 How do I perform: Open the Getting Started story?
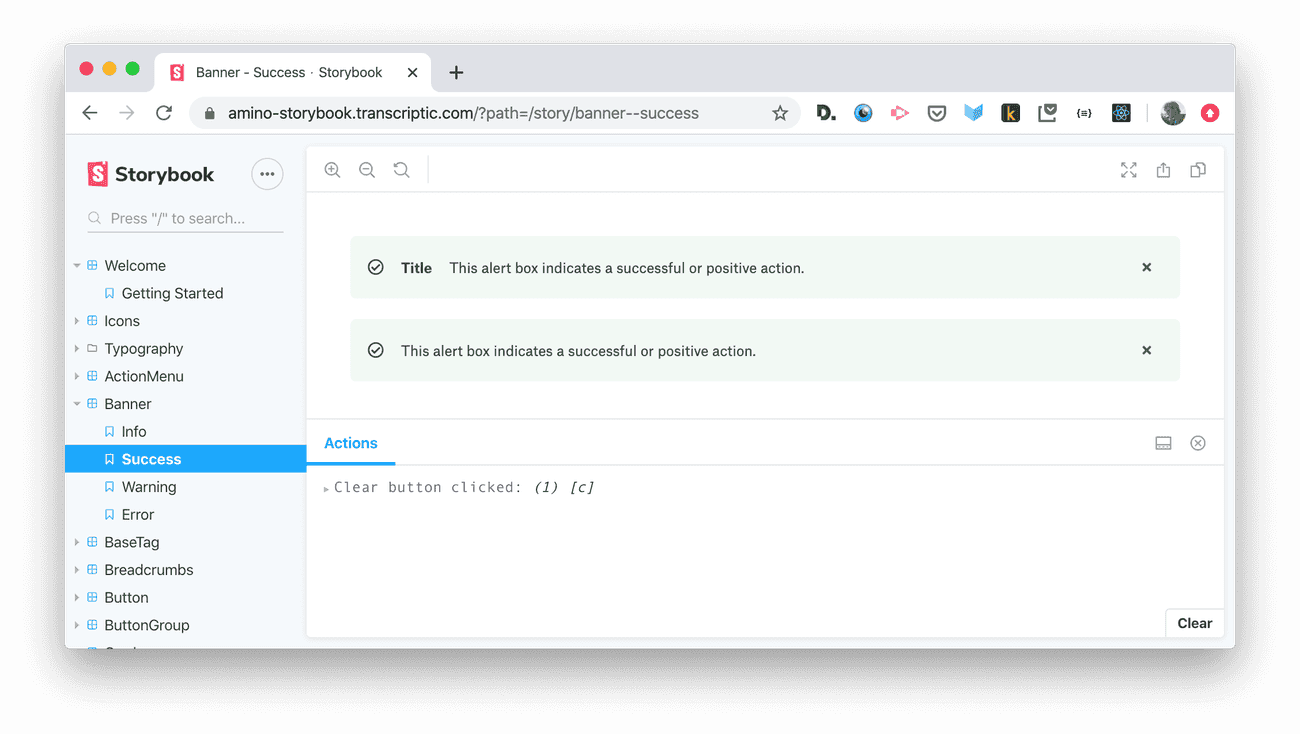(x=172, y=293)
